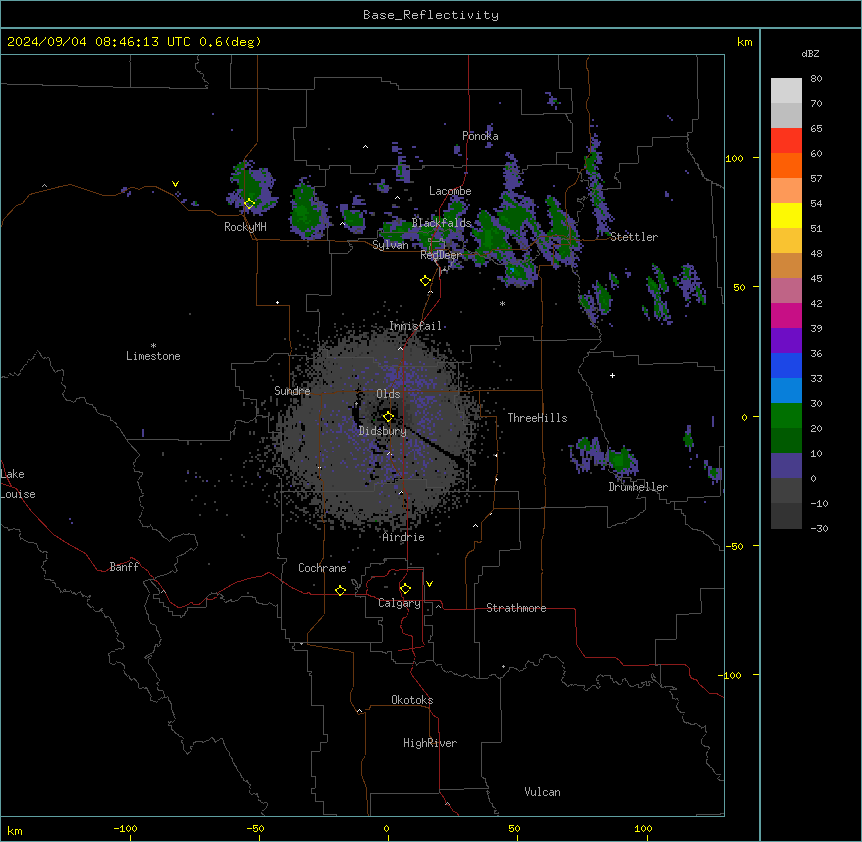
Task: Click the Ponoka city label
Action: click(480, 136)
